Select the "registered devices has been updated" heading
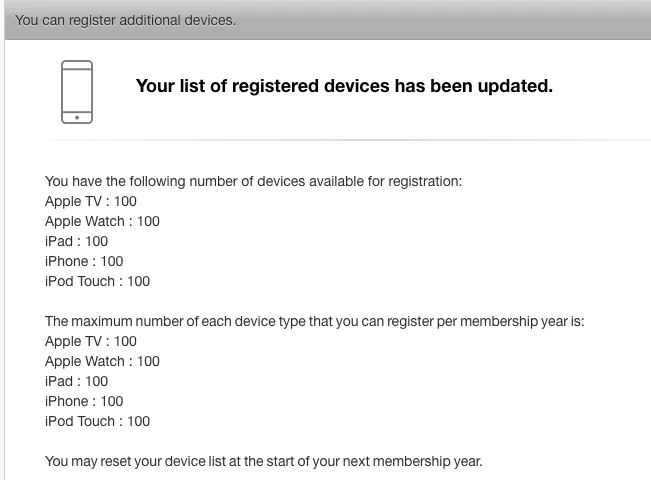This screenshot has height=480, width=651. [x=344, y=86]
